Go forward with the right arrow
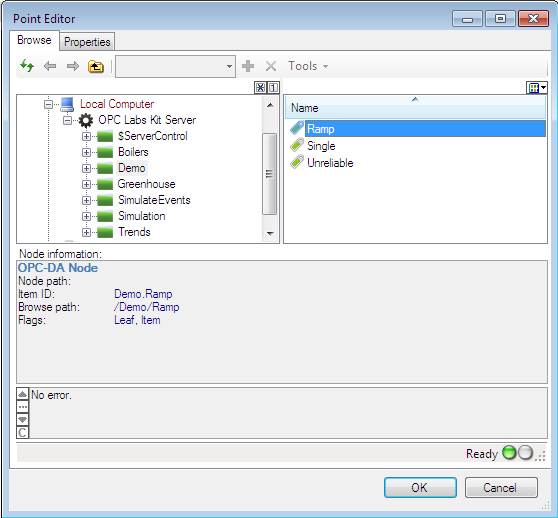558x518 pixels. (73, 66)
